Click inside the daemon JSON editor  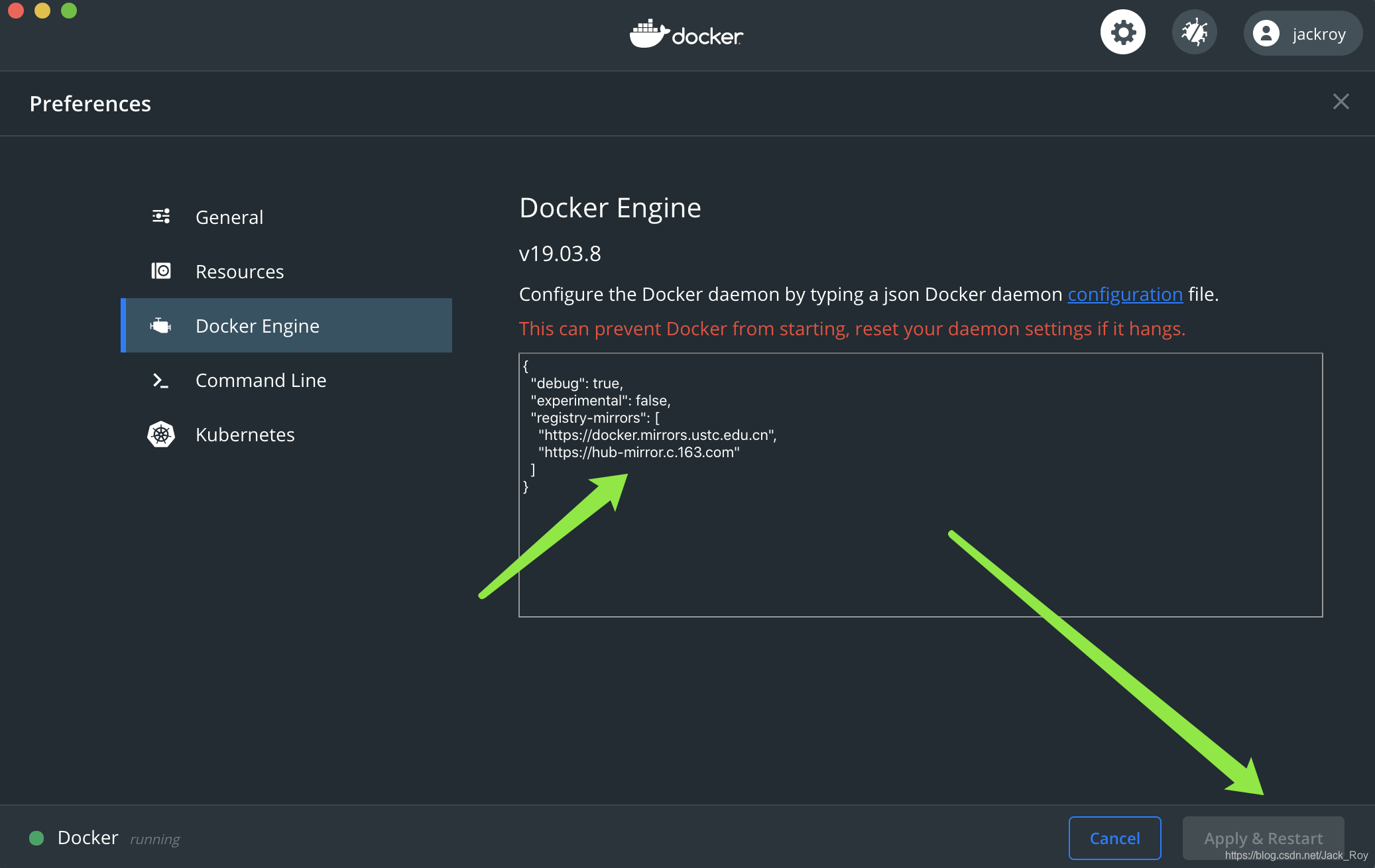(920, 485)
